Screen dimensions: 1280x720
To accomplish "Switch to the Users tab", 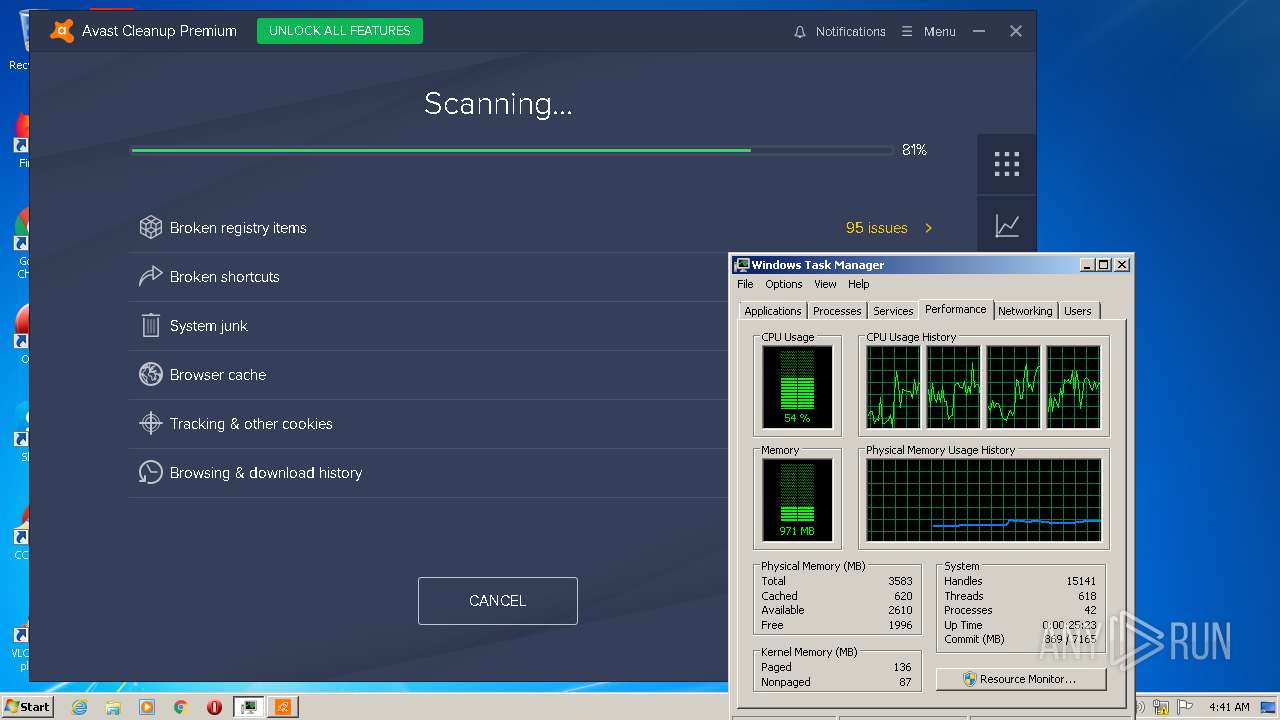I will click(x=1078, y=311).
